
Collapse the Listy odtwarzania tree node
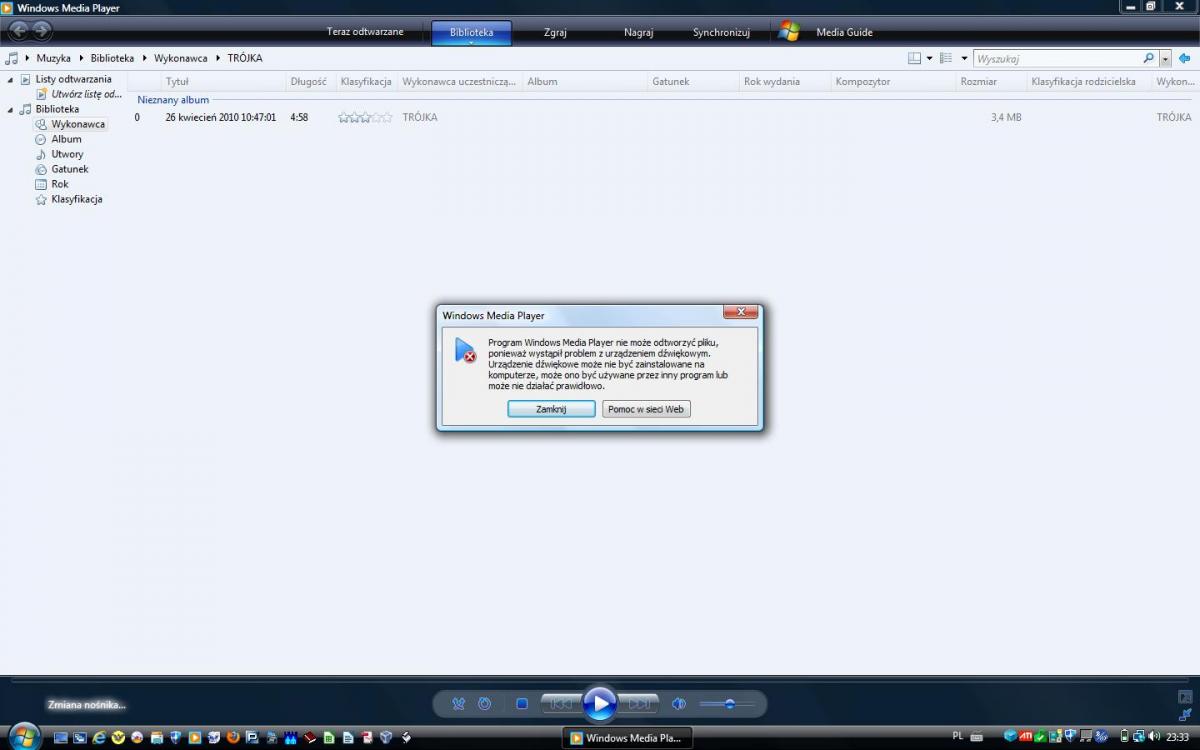coord(10,79)
